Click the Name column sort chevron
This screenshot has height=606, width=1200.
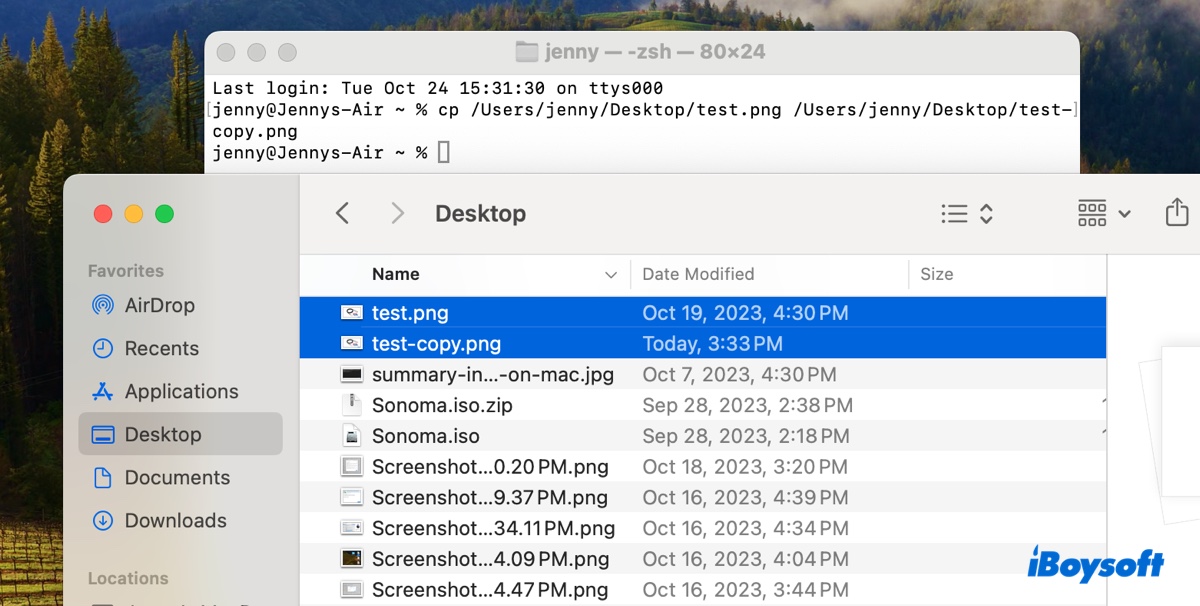pos(611,274)
